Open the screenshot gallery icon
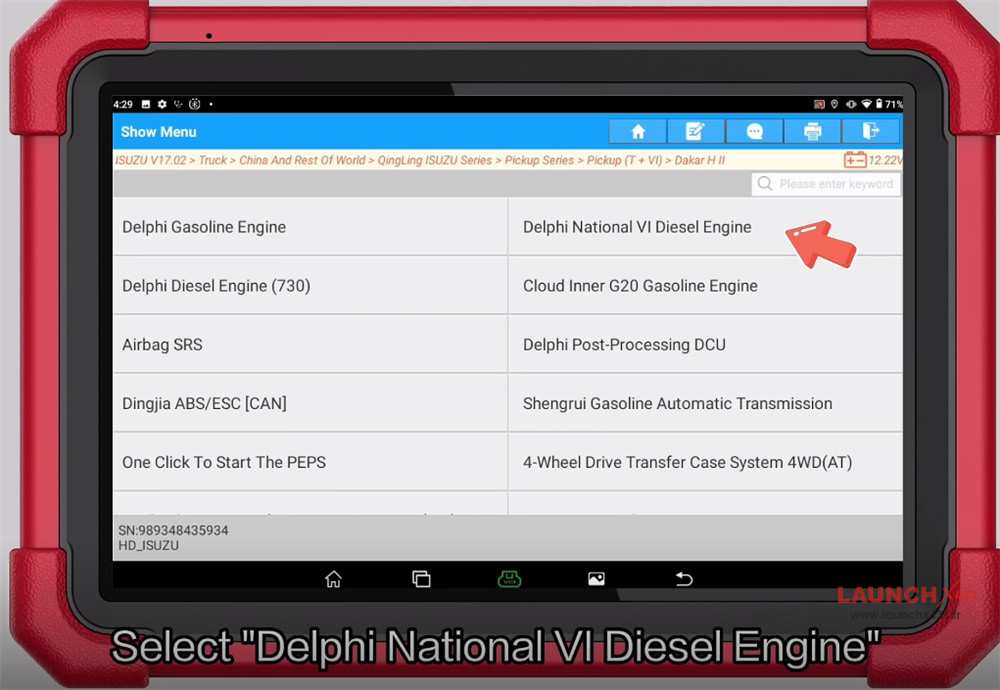This screenshot has height=690, width=1000. (596, 579)
